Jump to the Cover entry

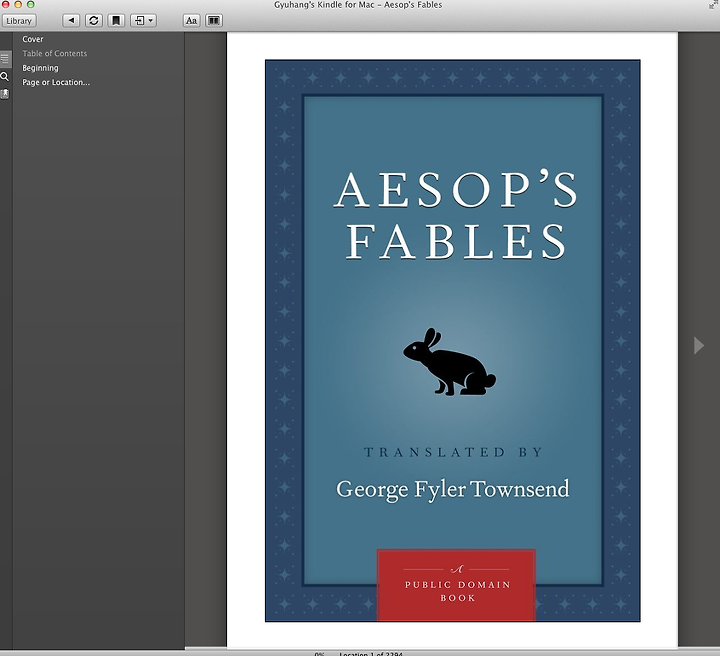[x=33, y=39]
